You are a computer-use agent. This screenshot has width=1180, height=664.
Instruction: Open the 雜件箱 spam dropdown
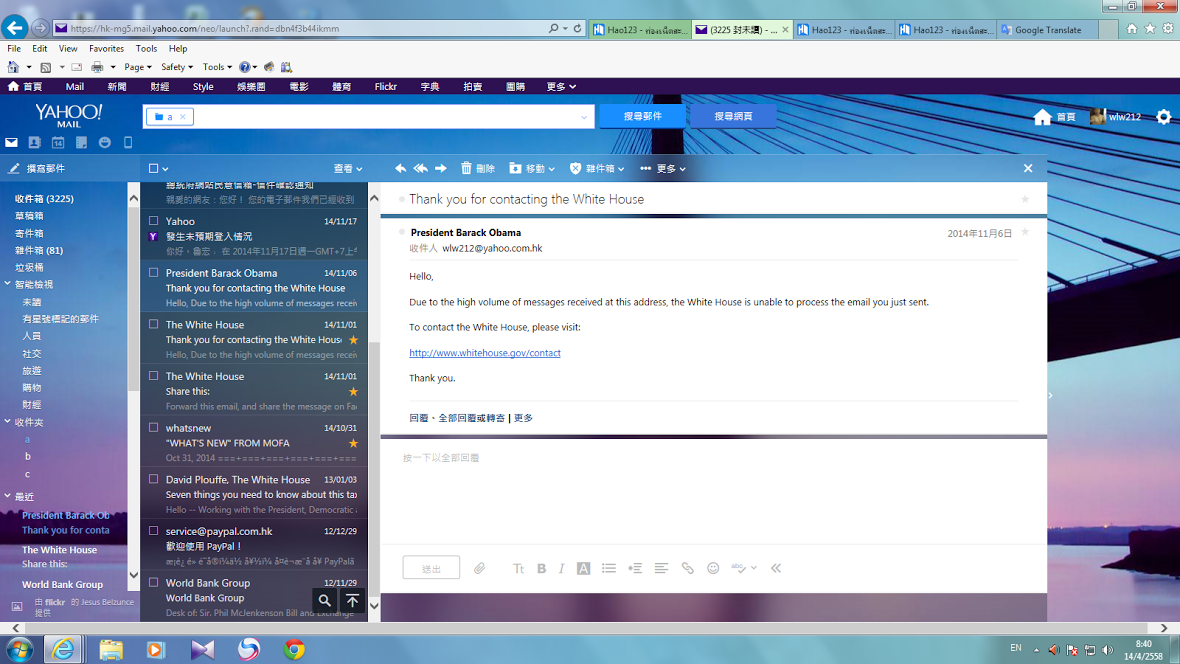click(x=597, y=169)
